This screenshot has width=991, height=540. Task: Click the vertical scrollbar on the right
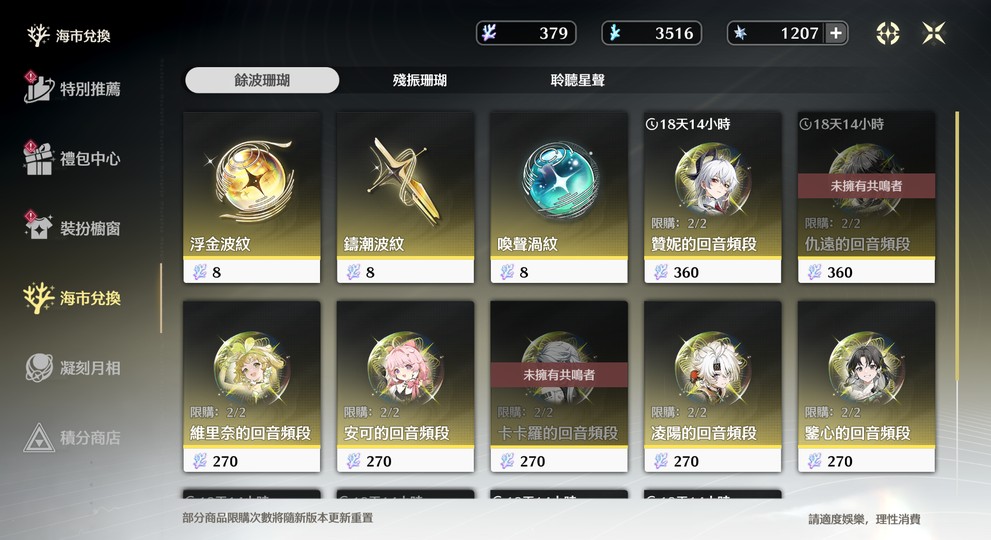(x=957, y=247)
